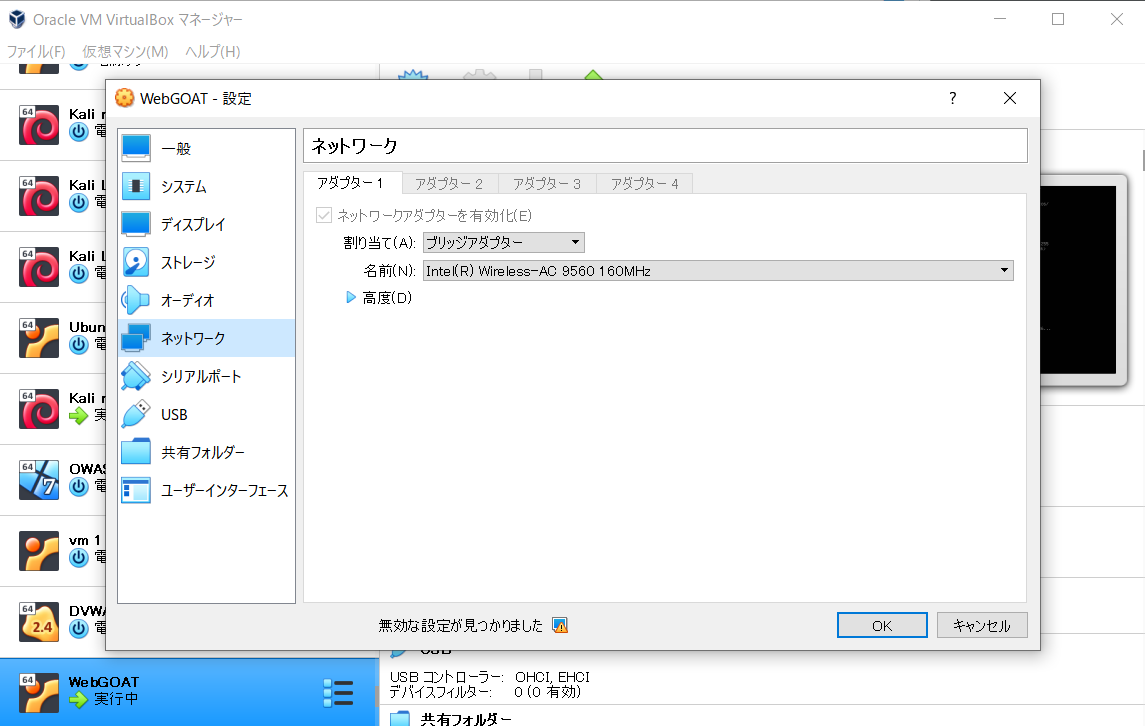Viewport: 1145px width, 726px height.
Task: Open the ディスプレイ settings category
Action: pyautogui.click(x=207, y=224)
